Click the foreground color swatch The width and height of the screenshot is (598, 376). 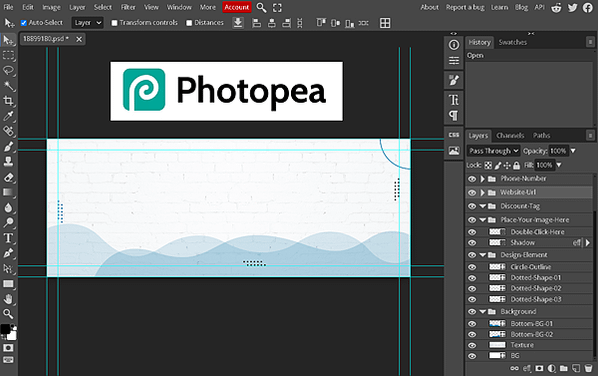tap(5, 329)
